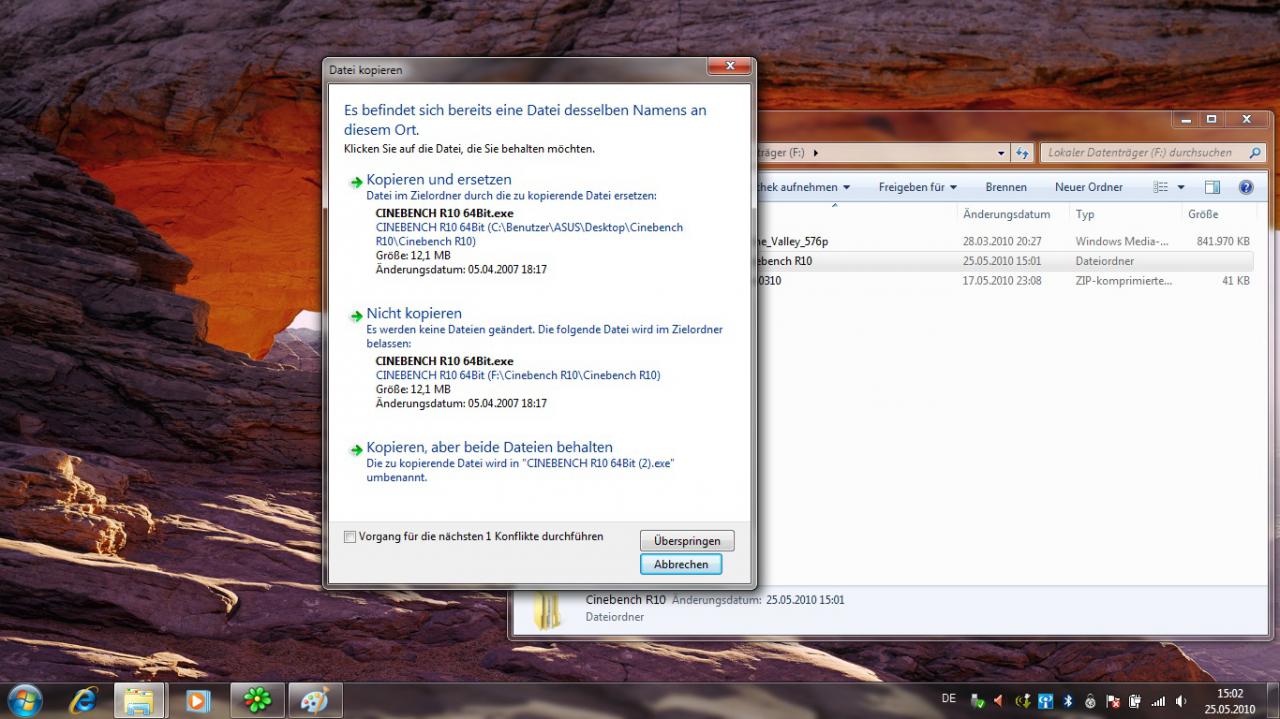Viewport: 1280px width, 719px height.
Task: Click the network signal bars tray icon
Action: coord(1158,701)
